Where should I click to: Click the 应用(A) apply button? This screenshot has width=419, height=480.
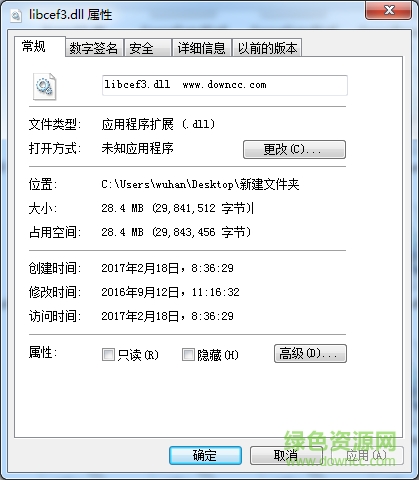pos(367,455)
